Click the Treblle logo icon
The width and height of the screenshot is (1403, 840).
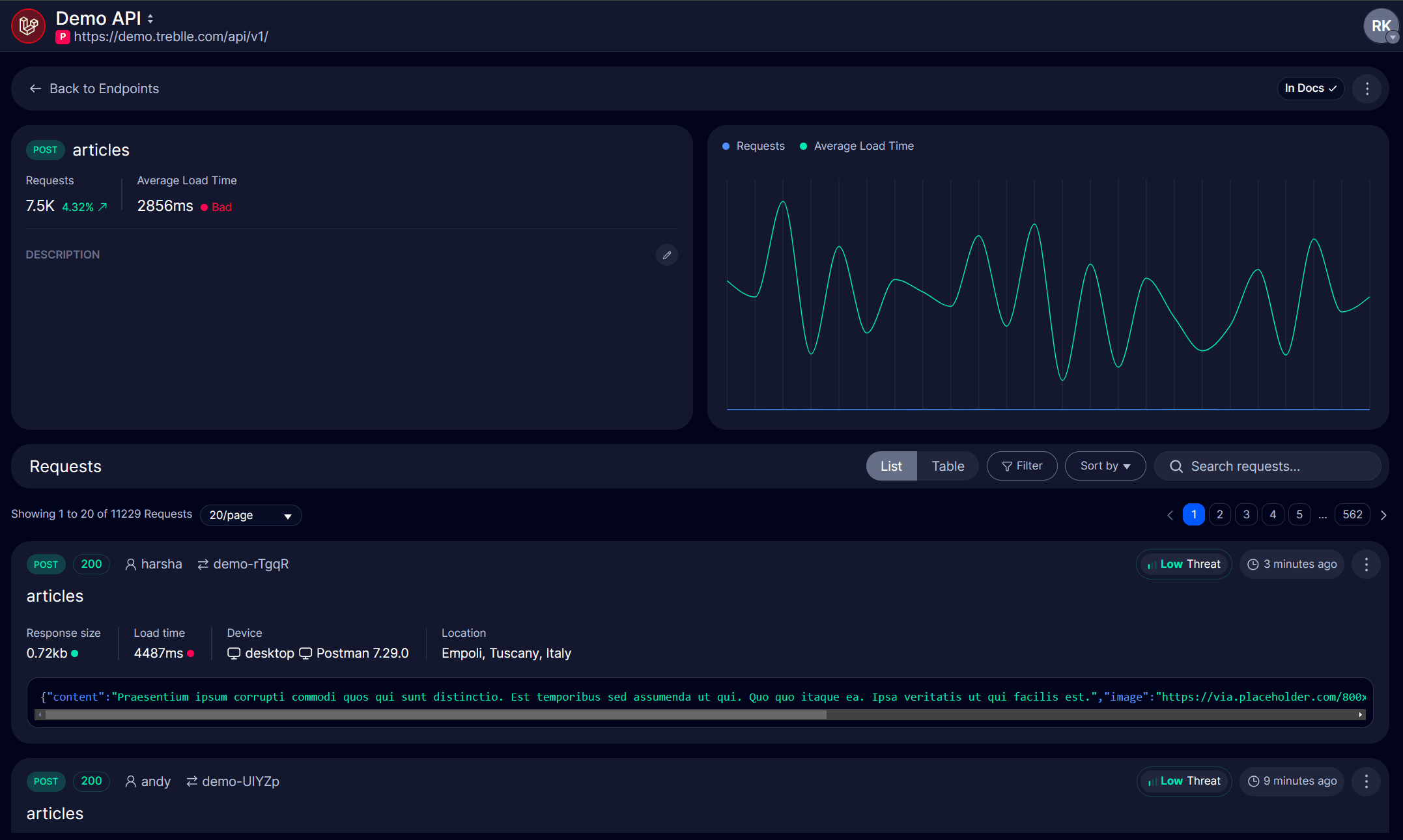click(27, 26)
